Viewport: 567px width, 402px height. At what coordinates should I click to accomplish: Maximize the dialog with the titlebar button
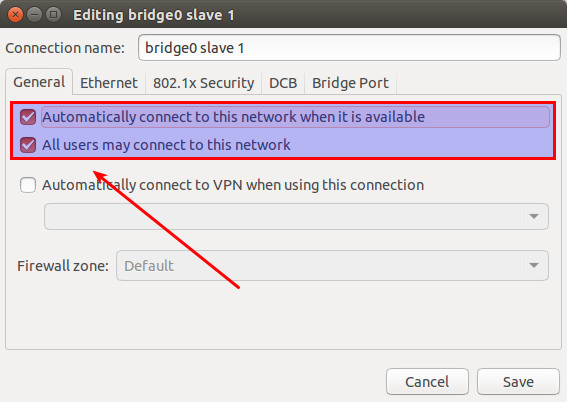(x=54, y=15)
